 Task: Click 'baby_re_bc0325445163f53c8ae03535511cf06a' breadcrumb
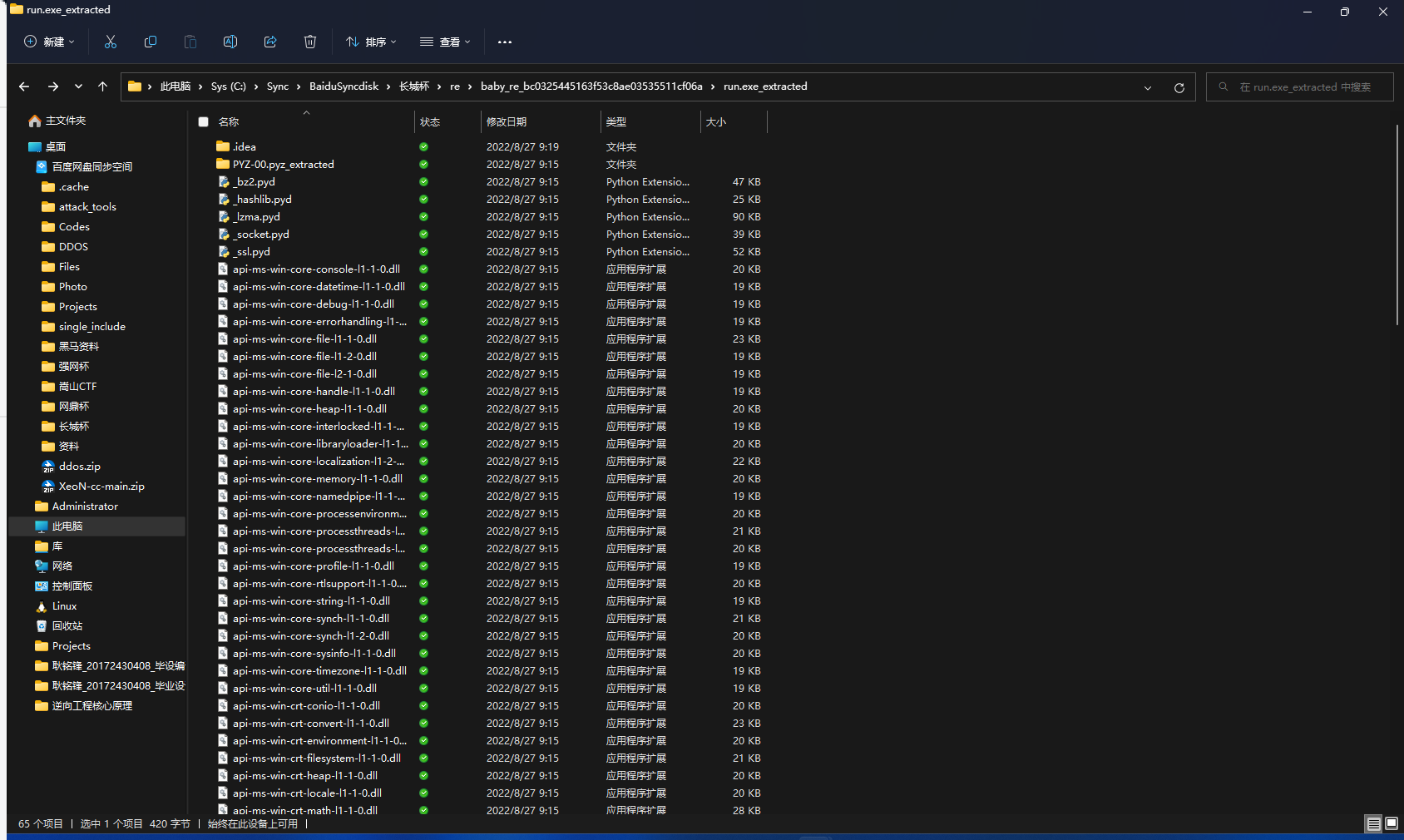tap(591, 86)
